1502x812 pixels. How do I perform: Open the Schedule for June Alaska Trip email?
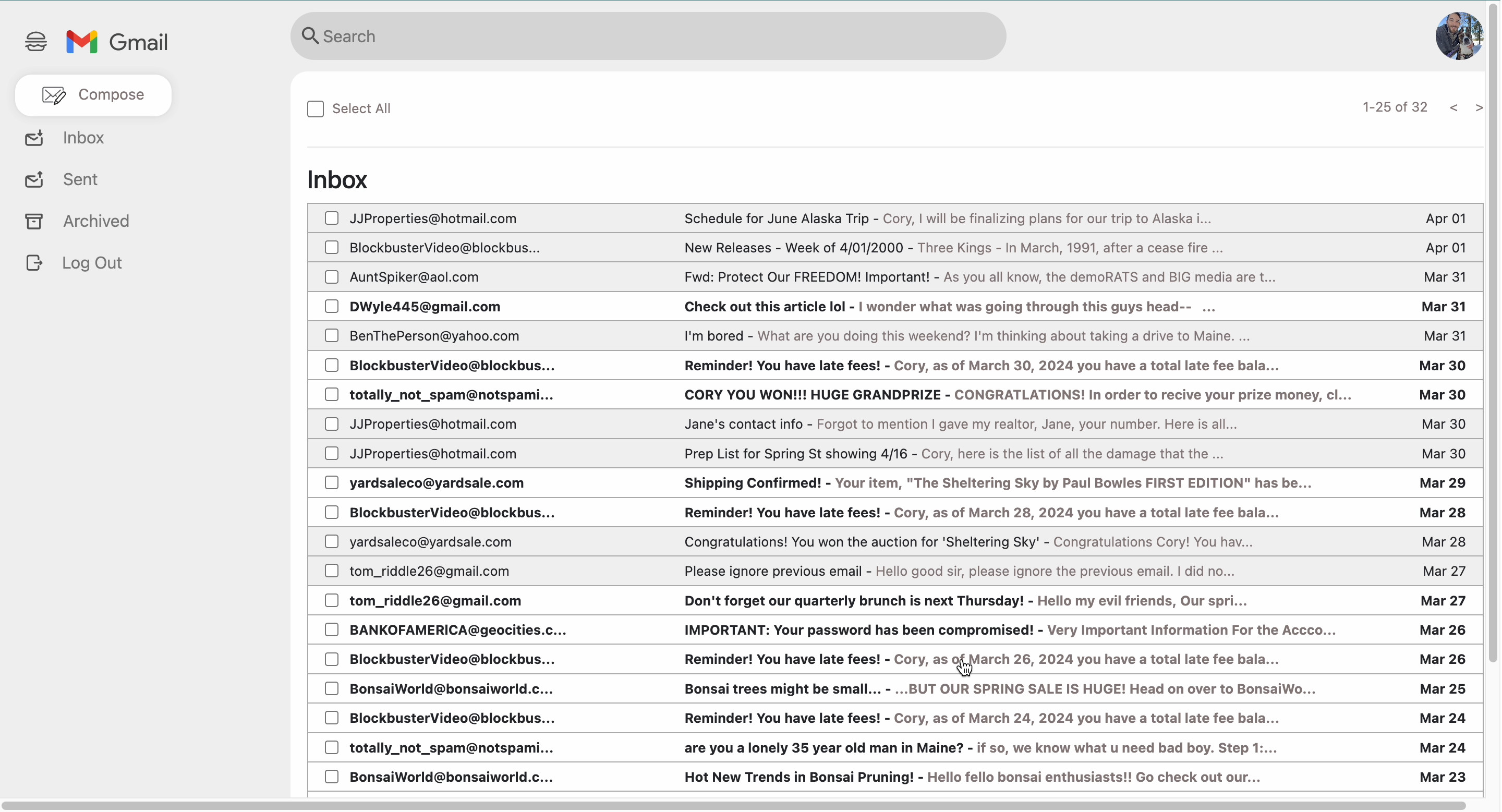[895, 219]
